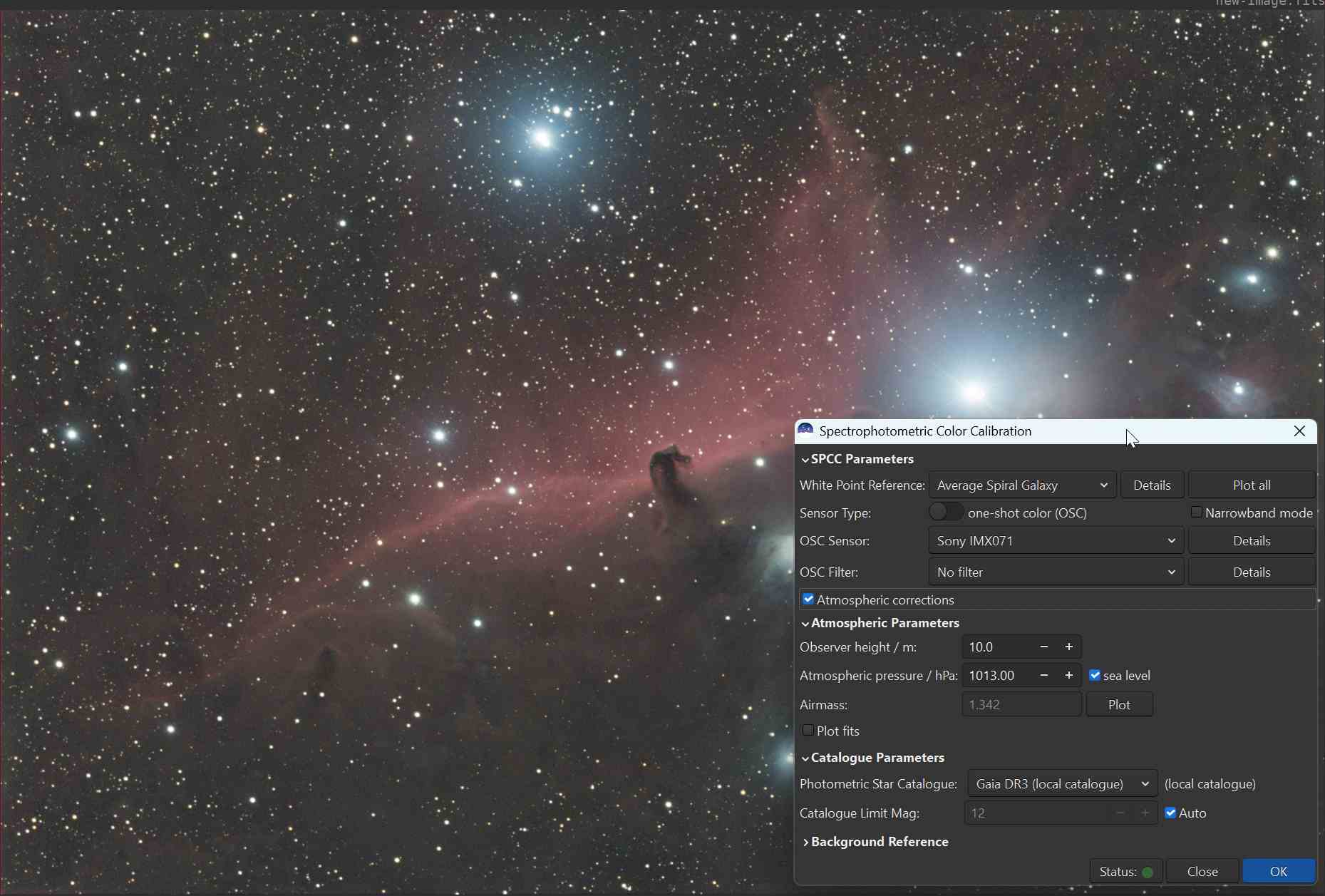
Task: Expand the Background Reference section
Action: pos(879,842)
